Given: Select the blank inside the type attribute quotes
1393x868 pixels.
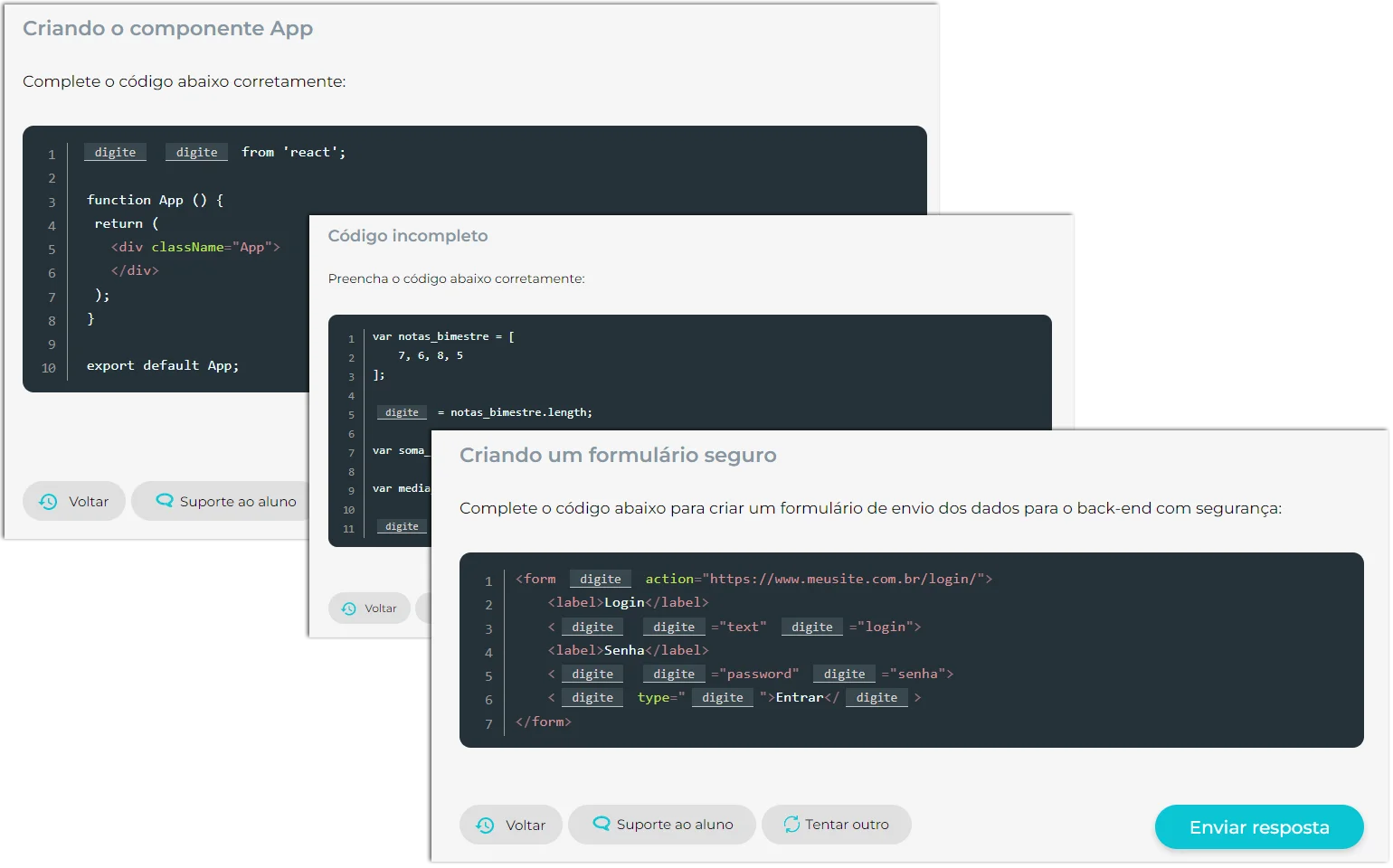Looking at the screenshot, I should point(722,697).
